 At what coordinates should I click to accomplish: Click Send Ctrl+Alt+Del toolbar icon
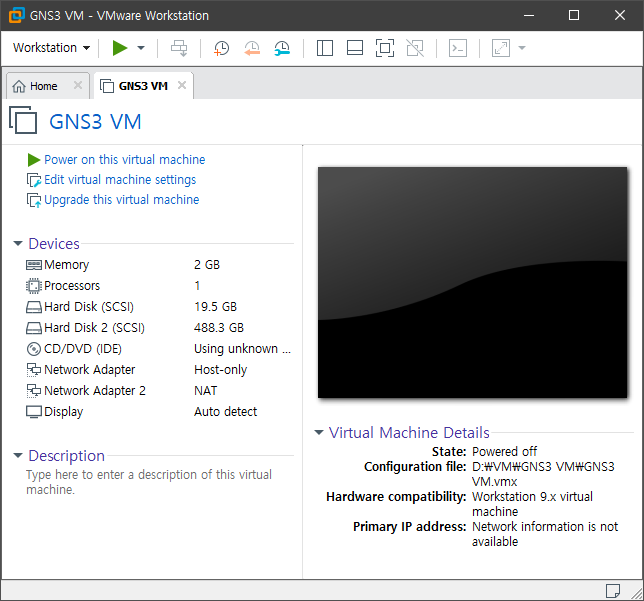(179, 48)
